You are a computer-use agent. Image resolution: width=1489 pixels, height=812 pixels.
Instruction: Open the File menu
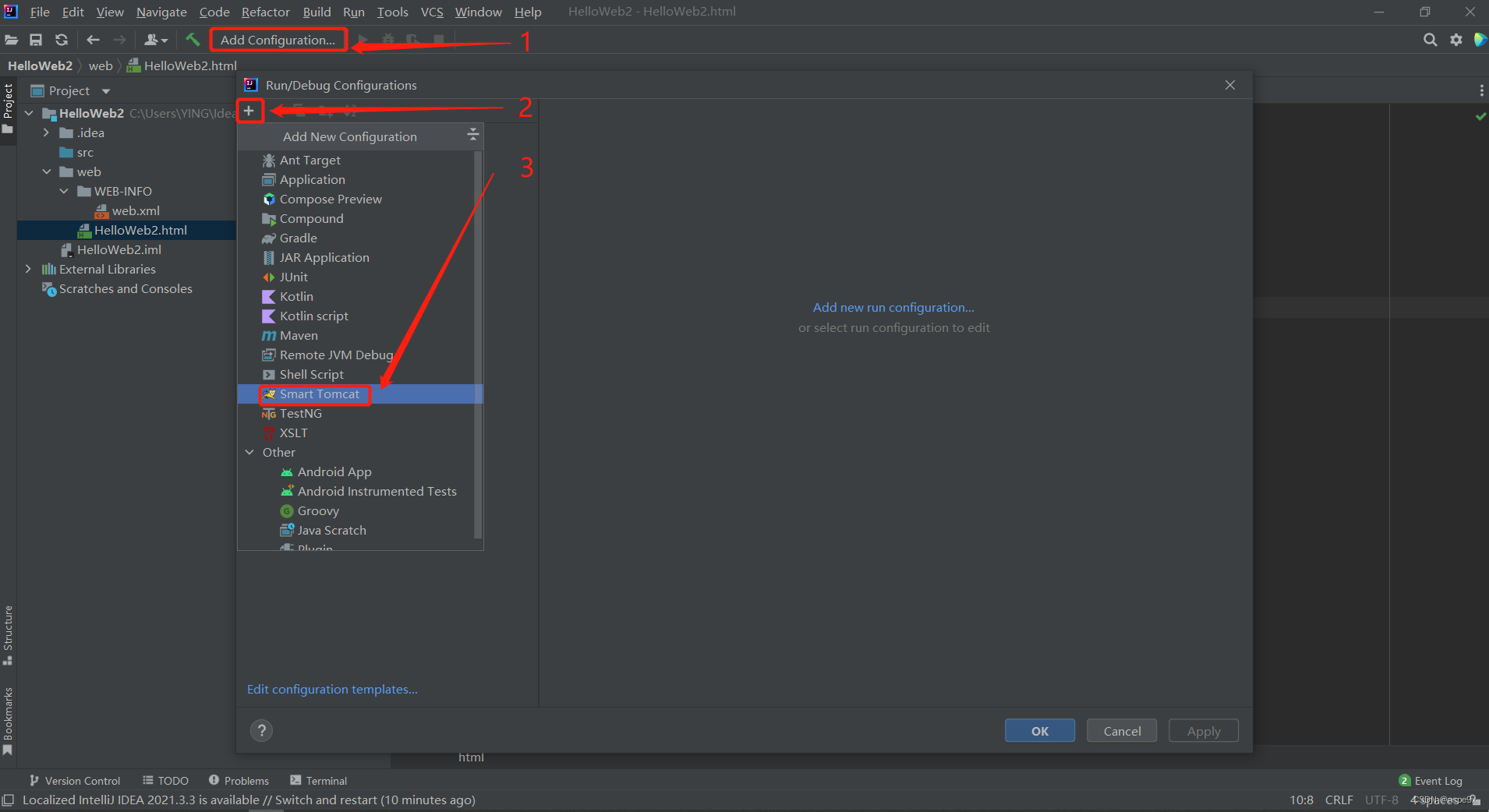pyautogui.click(x=39, y=12)
